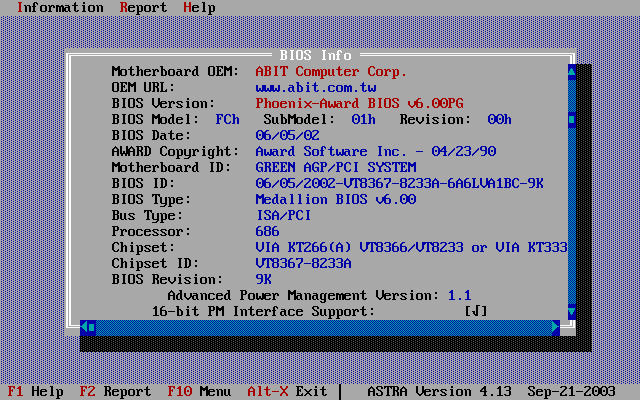
Task: Click the Medallion BIOS v6.00 value
Action: coord(336,200)
